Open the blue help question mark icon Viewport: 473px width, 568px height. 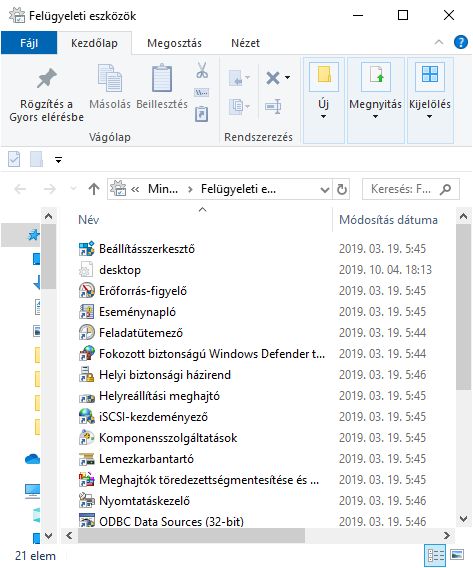(x=461, y=42)
